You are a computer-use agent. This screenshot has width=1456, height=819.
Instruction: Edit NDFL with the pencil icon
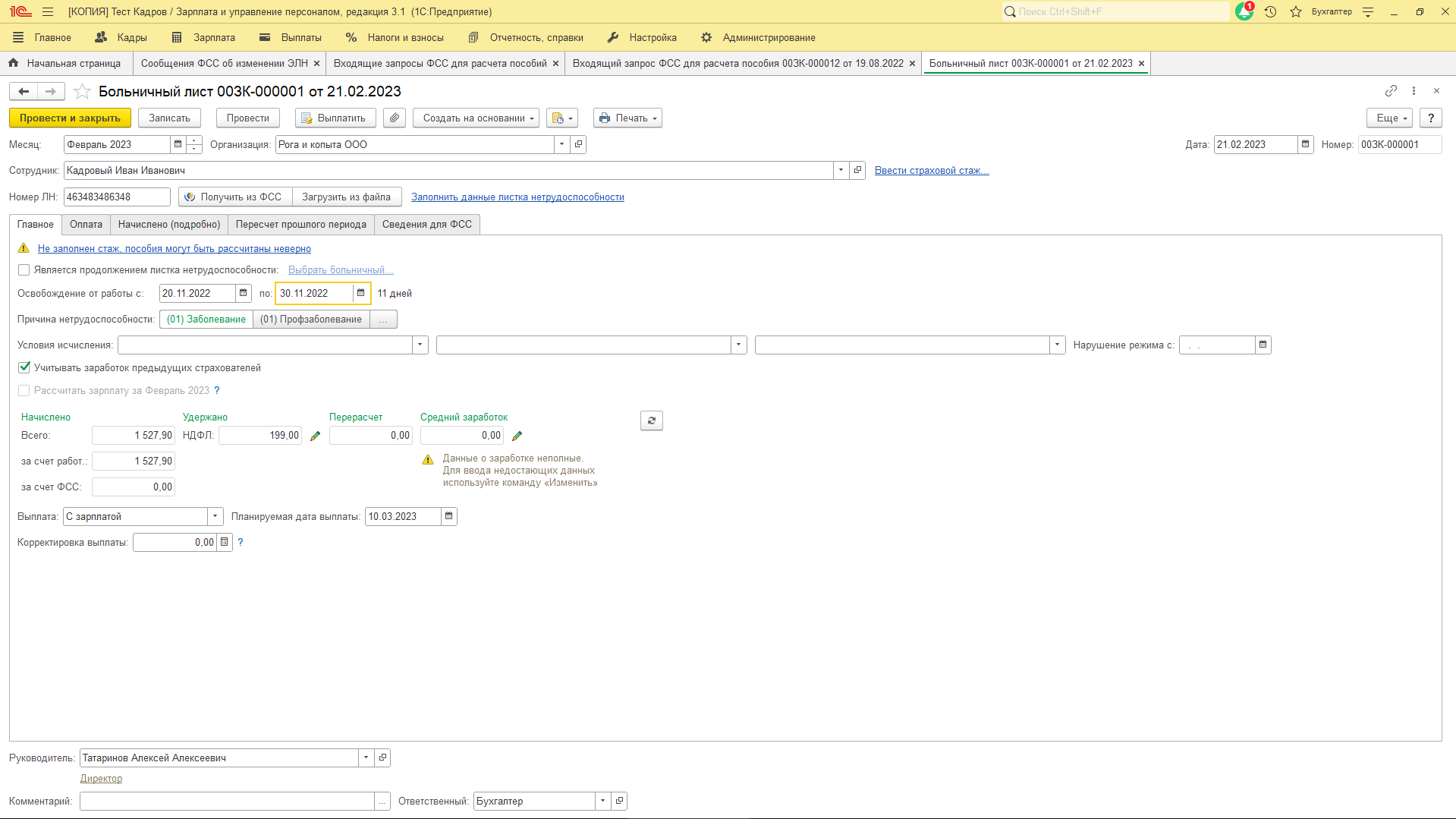tap(316, 436)
